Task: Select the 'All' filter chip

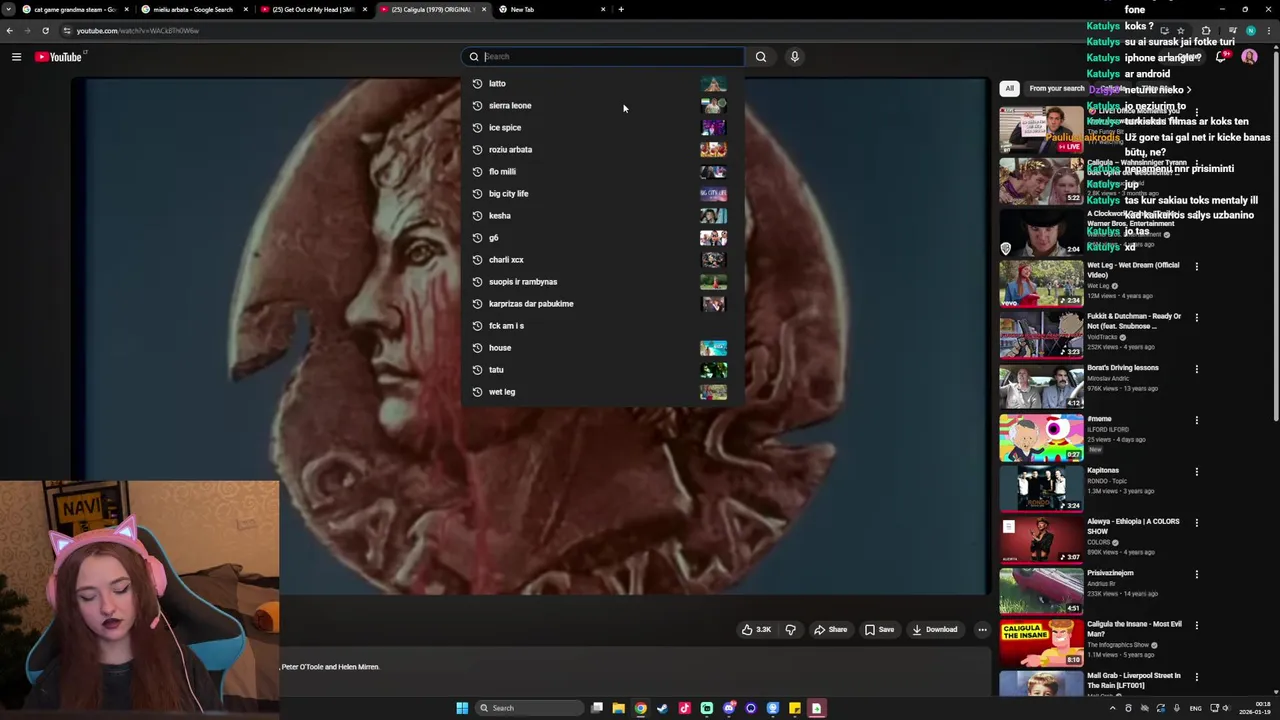Action: point(1009,88)
